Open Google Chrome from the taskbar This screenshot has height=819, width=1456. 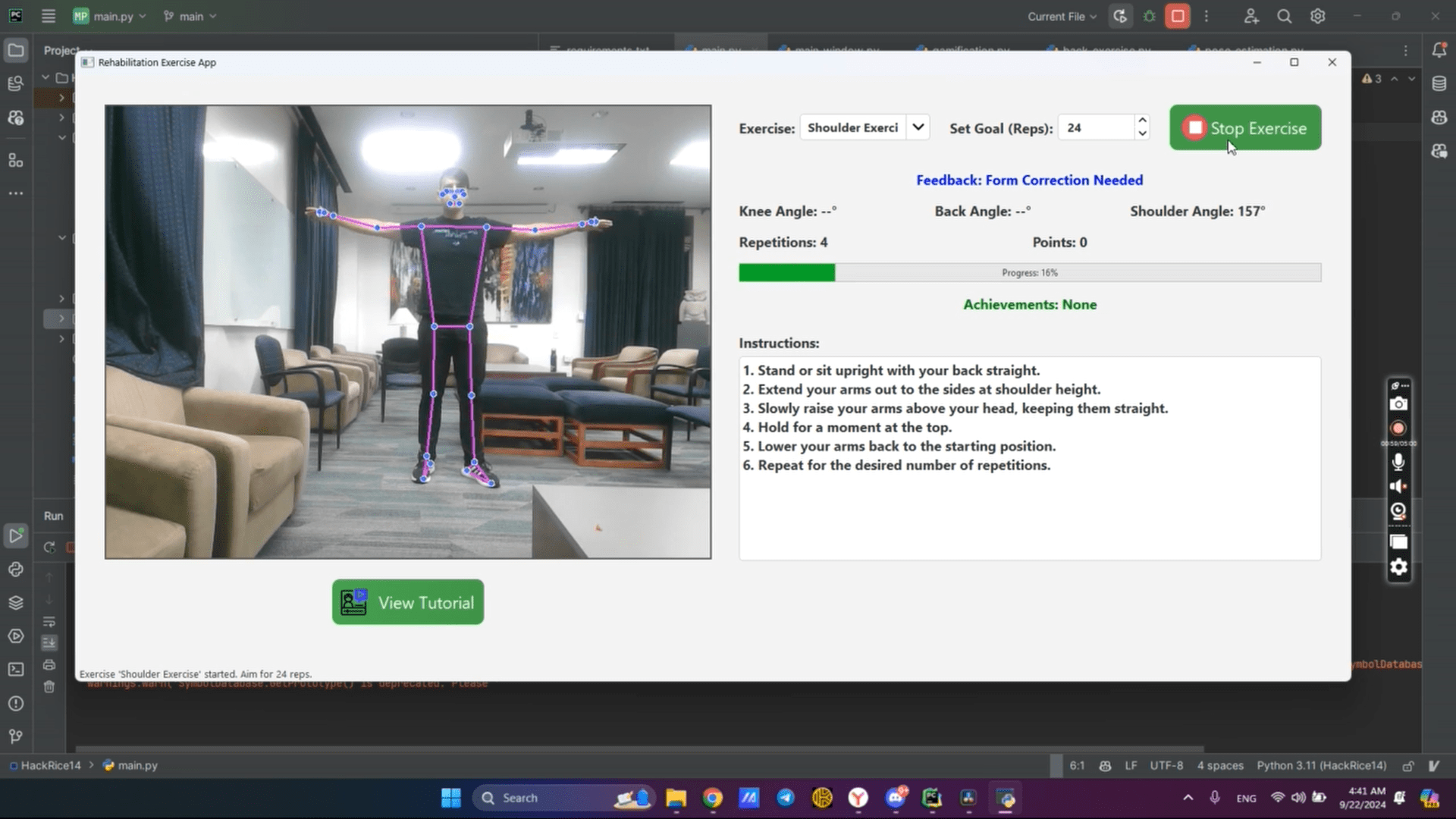(712, 798)
